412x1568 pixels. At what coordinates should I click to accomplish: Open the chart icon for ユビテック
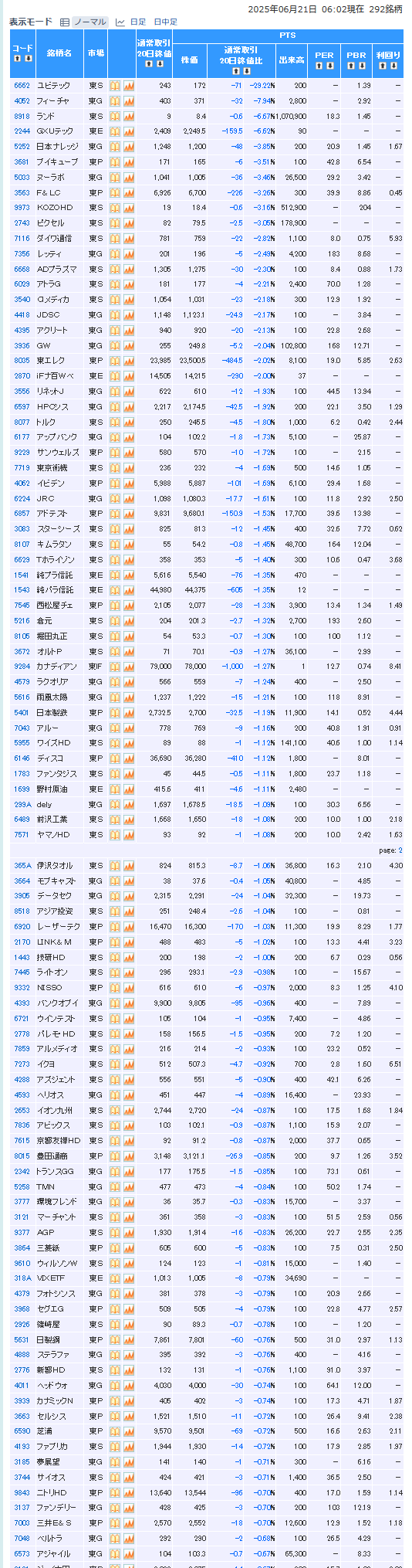pyautogui.click(x=129, y=86)
